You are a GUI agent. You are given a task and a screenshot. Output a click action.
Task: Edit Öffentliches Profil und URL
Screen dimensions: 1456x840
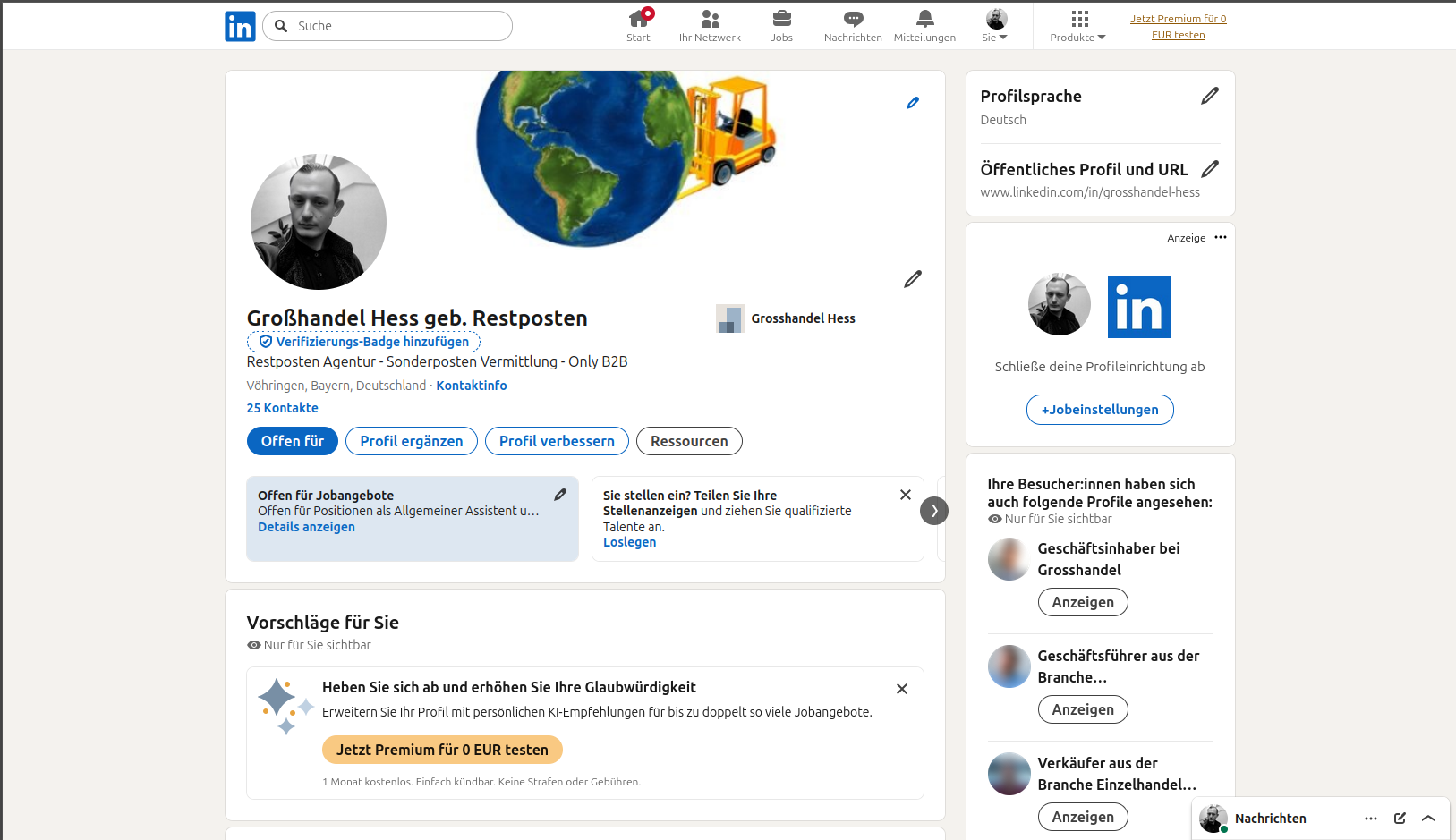point(1209,169)
